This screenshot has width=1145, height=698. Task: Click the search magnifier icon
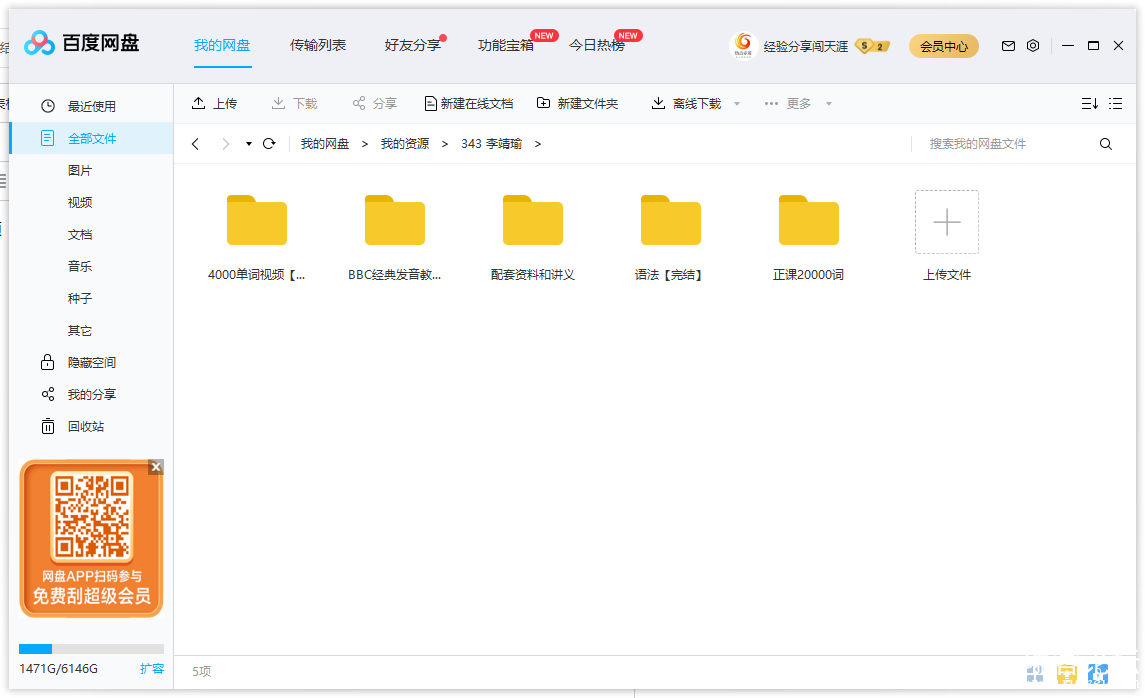(1105, 144)
